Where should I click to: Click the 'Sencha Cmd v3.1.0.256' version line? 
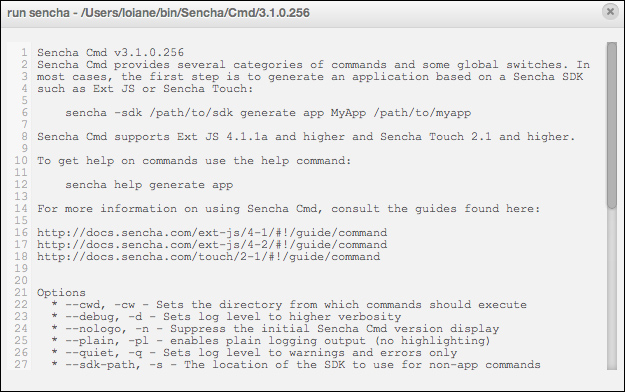pos(110,53)
